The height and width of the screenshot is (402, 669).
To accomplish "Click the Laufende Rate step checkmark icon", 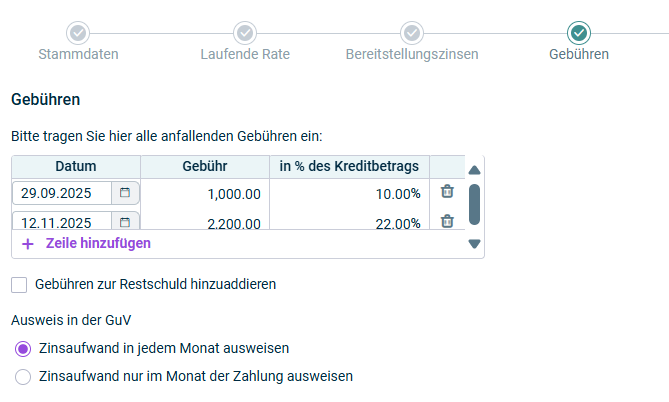I will tap(245, 33).
